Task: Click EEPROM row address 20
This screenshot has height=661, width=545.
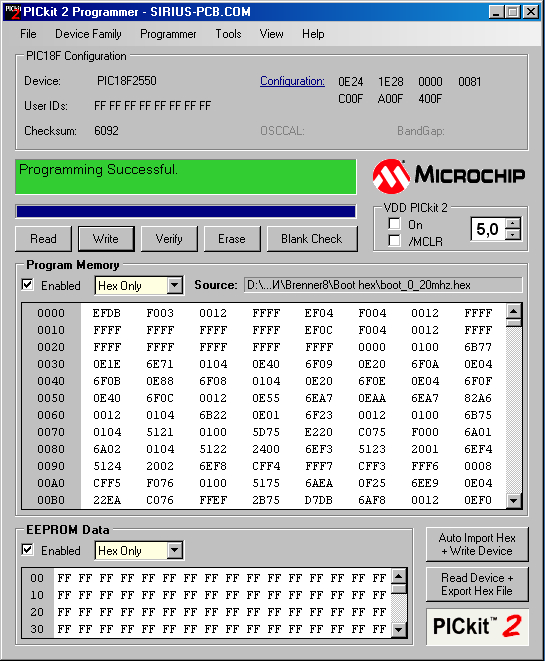Action: click(x=37, y=612)
